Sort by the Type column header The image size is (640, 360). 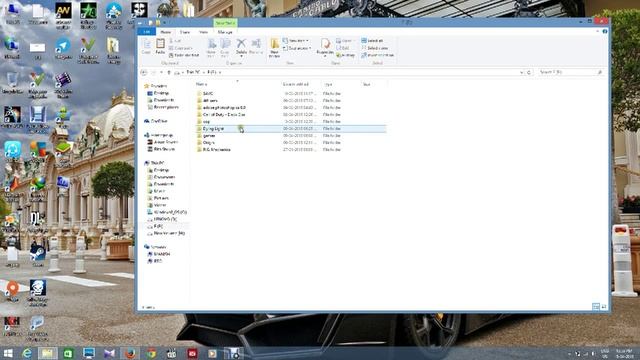pyautogui.click(x=328, y=84)
